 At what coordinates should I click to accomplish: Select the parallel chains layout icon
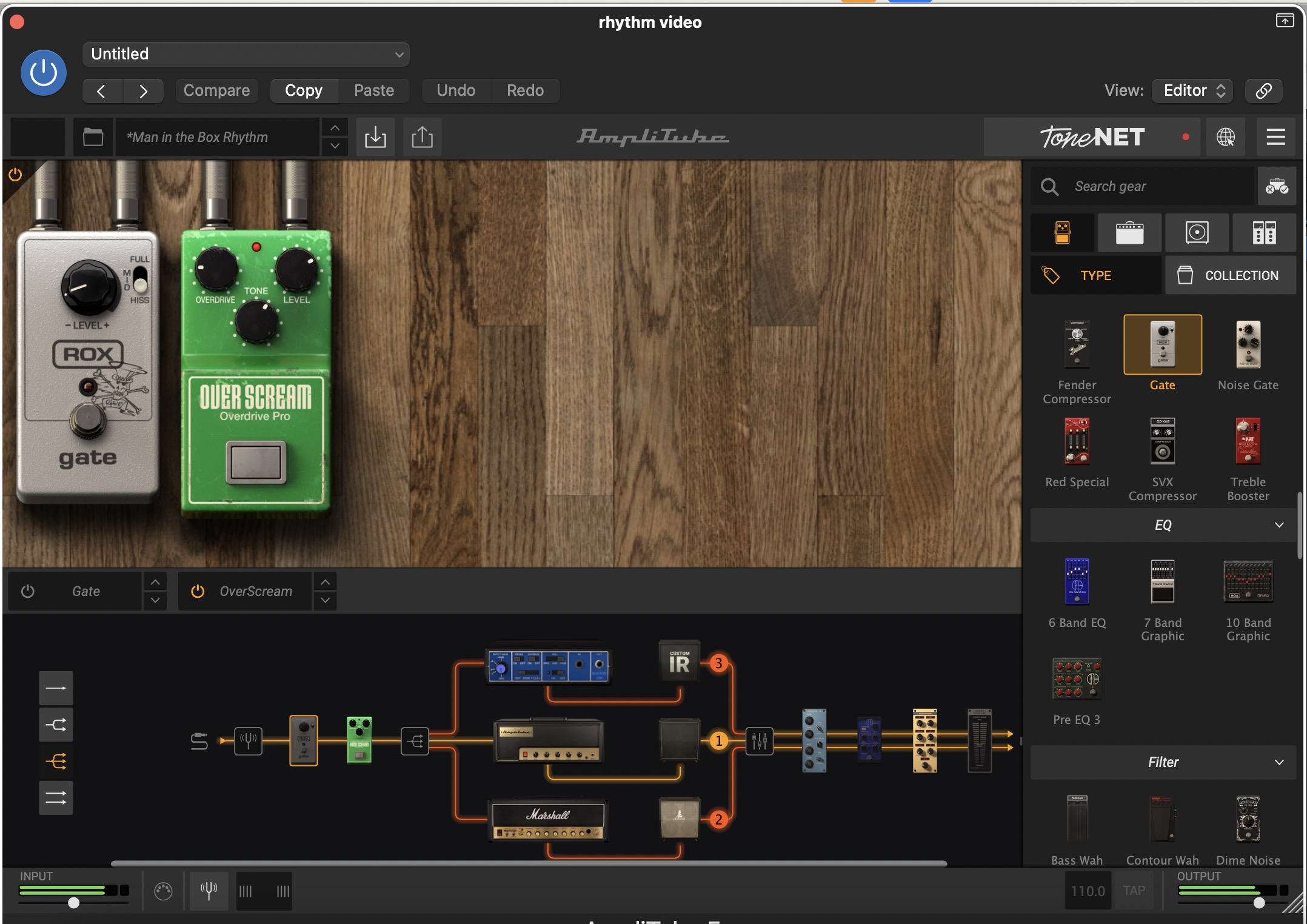(56, 797)
